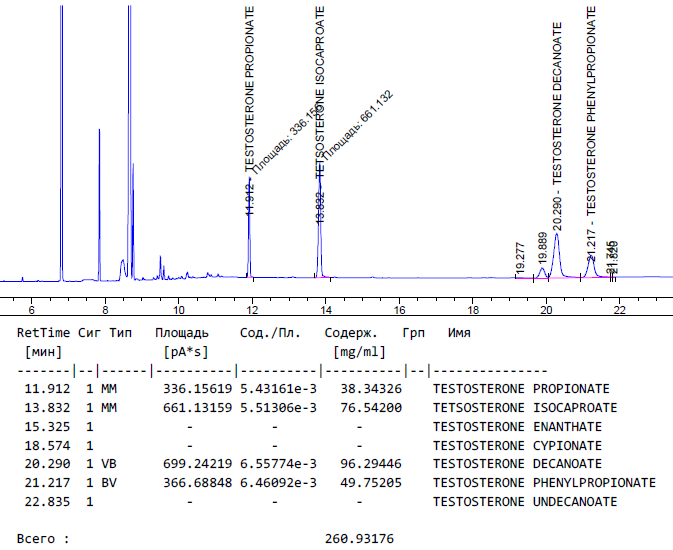The height and width of the screenshot is (550, 673).
Task: Select the 'Имя' column header
Action: point(458,333)
